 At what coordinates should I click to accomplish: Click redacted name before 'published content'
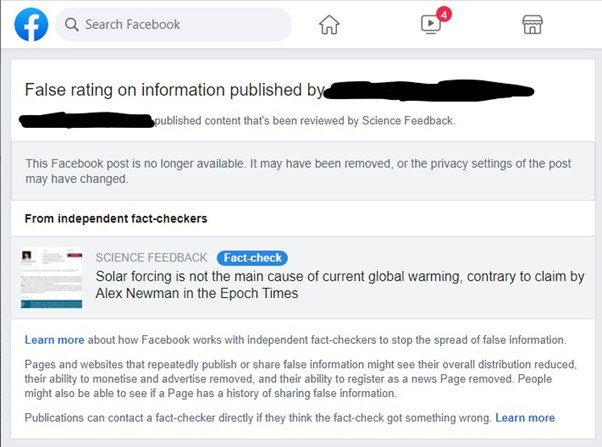tap(87, 120)
